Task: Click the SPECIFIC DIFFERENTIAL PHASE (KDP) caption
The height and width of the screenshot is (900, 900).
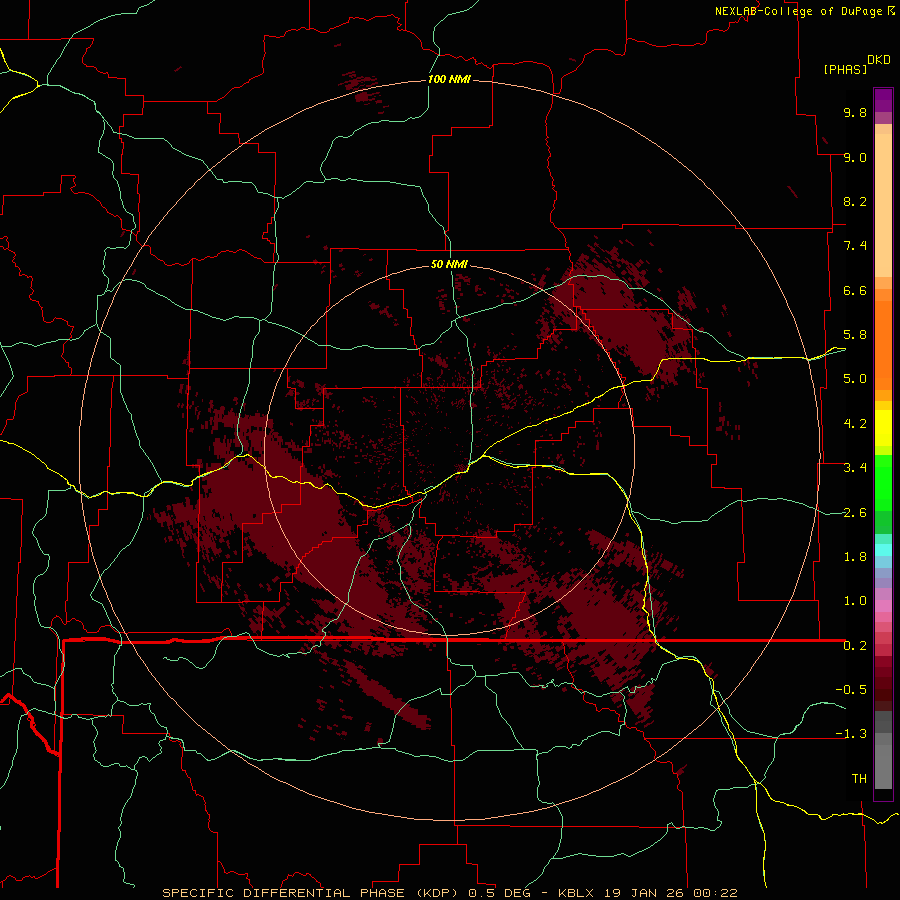Action: point(313,893)
